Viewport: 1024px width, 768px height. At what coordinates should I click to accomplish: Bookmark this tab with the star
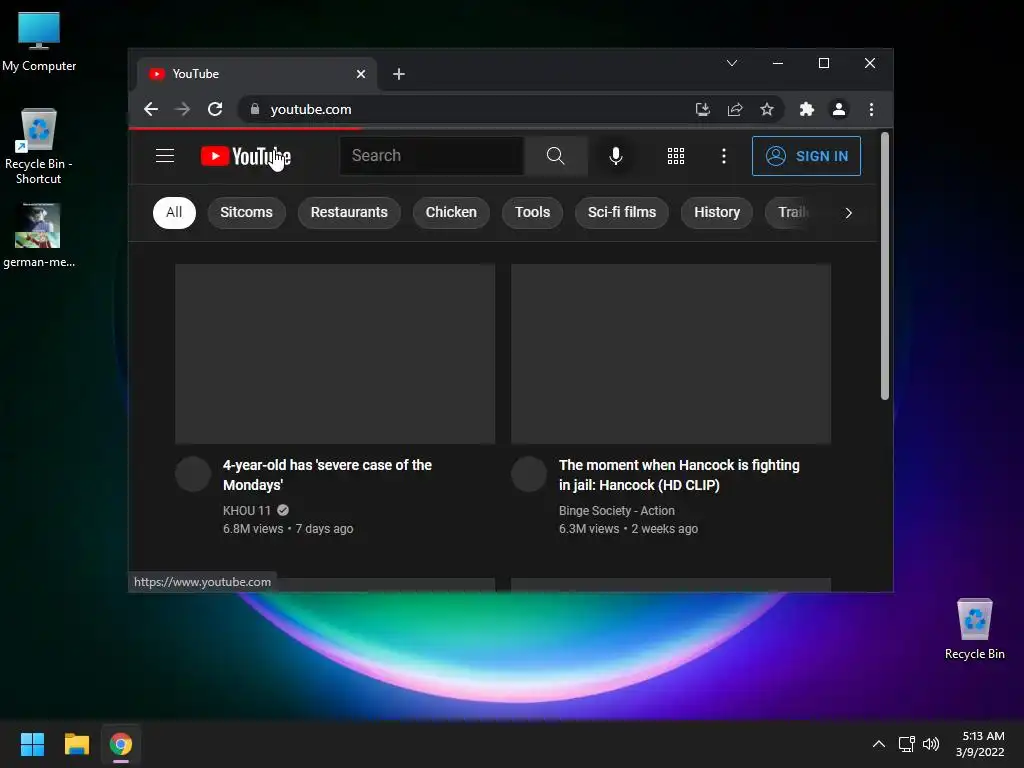(767, 109)
